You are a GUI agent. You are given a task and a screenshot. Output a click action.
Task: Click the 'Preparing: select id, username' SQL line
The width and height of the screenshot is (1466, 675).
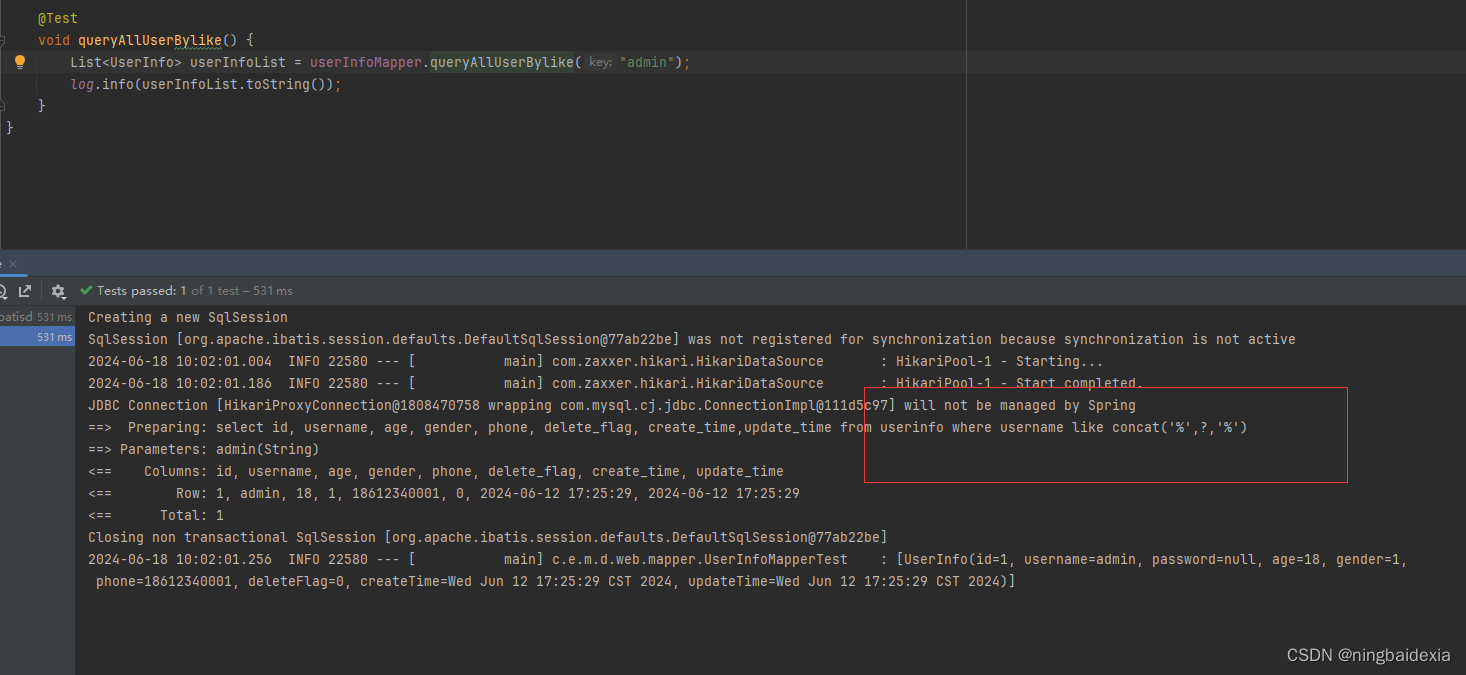[x=668, y=427]
